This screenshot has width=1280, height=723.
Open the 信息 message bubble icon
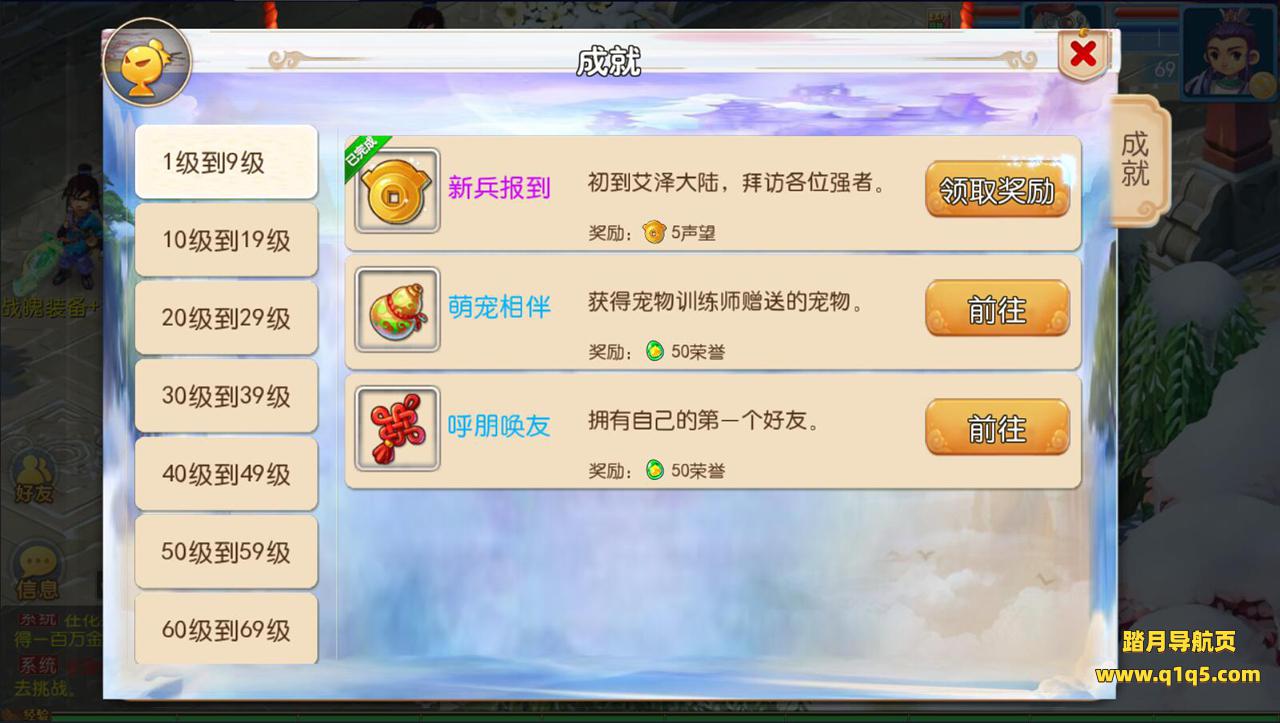coord(36,571)
